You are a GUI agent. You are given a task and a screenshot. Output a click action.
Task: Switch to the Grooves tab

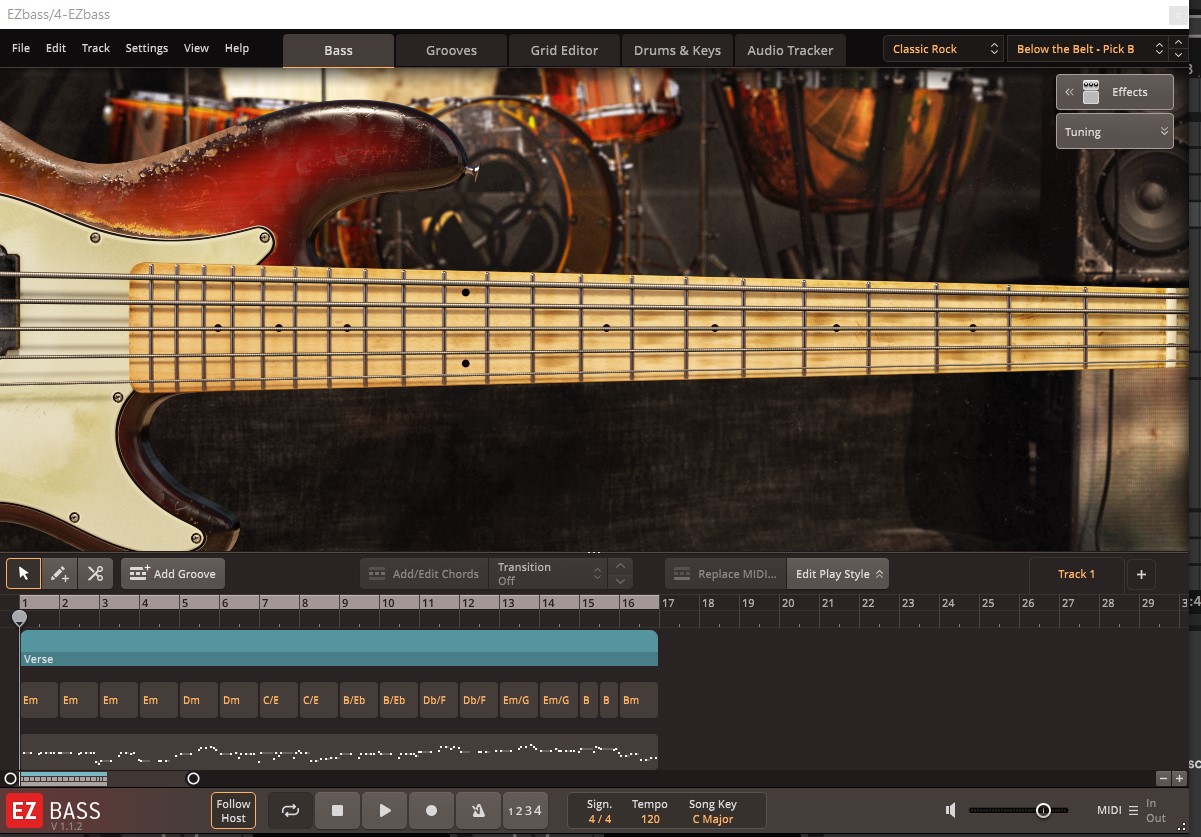point(451,51)
